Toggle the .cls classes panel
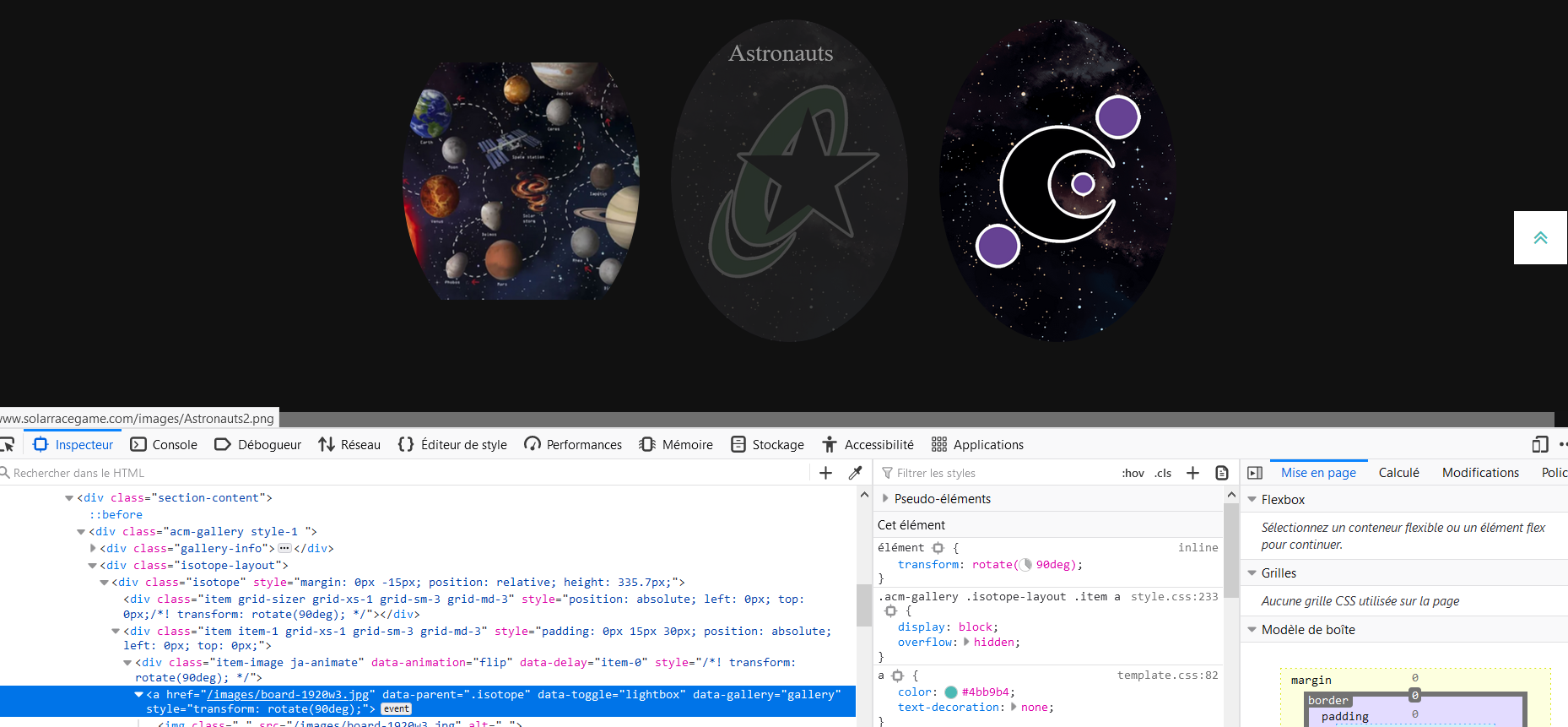1568x727 pixels. [1163, 473]
